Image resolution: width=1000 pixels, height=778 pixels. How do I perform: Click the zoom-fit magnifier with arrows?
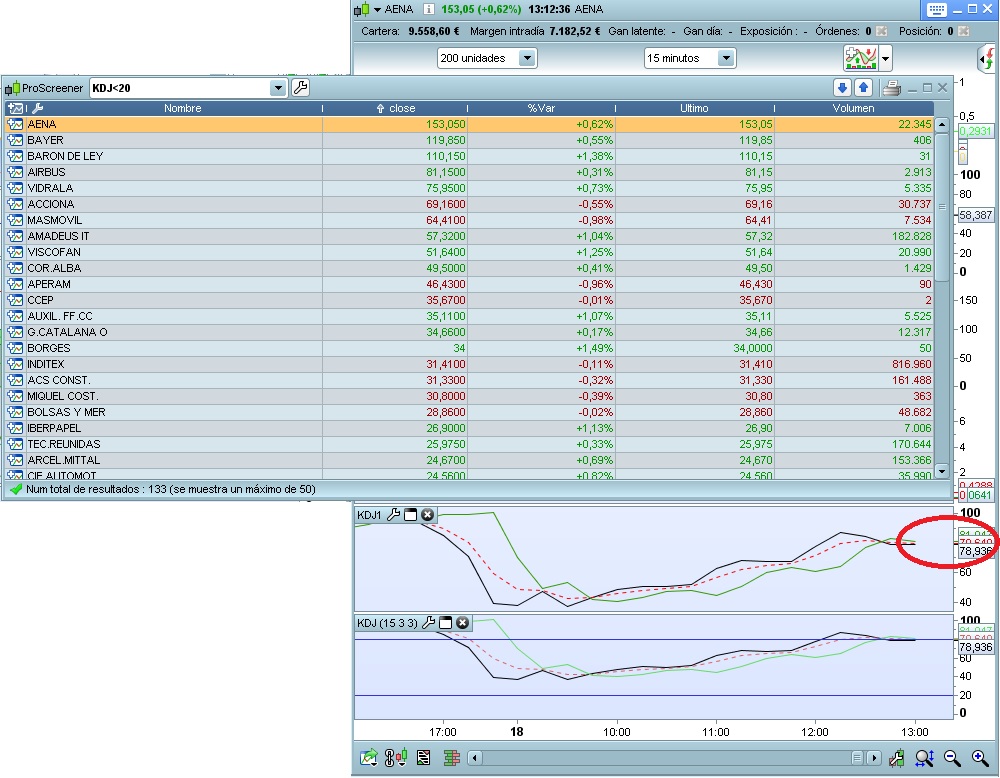point(925,758)
